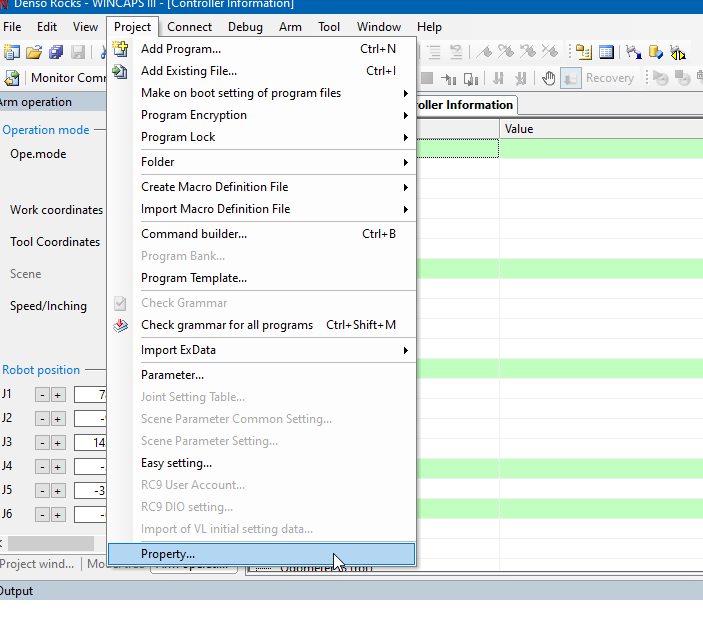Open the Parameter... dialog entry
Image resolution: width=703 pixels, height=622 pixels.
pos(262,375)
